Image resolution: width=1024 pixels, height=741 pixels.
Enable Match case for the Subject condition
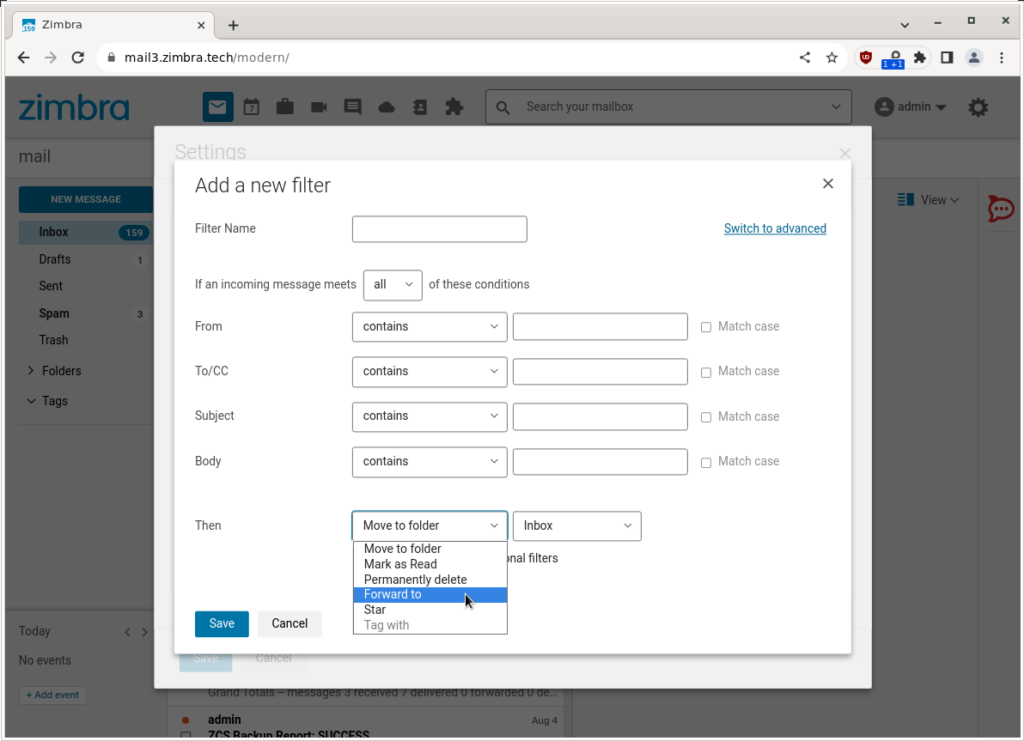coord(704,416)
